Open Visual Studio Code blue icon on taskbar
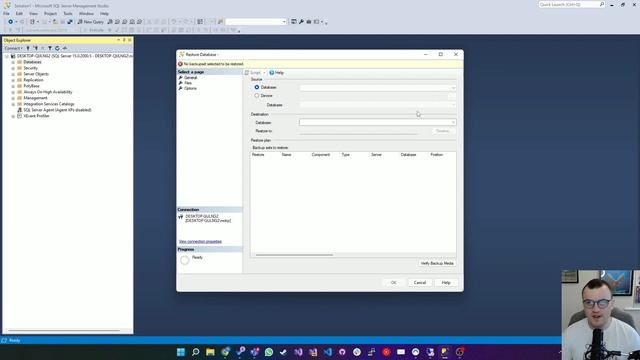This screenshot has width=640, height=360. [x=328, y=352]
